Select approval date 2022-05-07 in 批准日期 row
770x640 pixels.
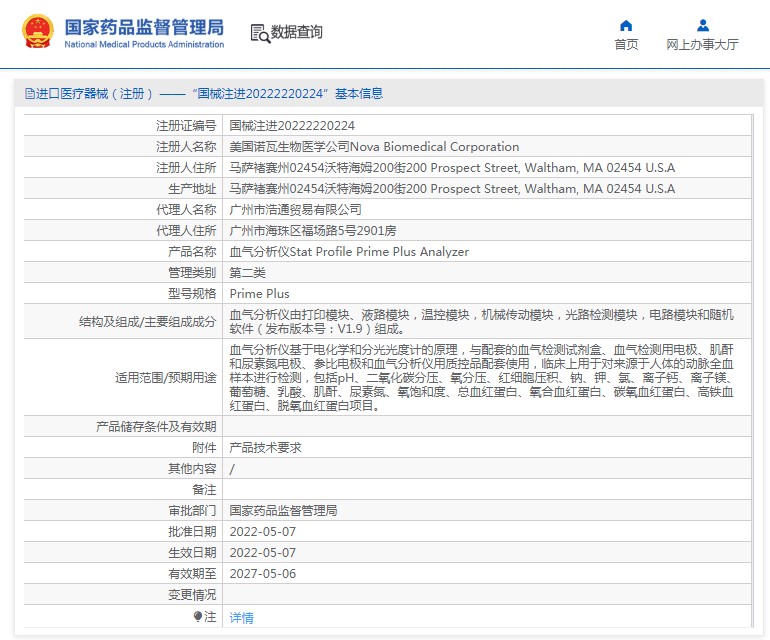tap(263, 532)
